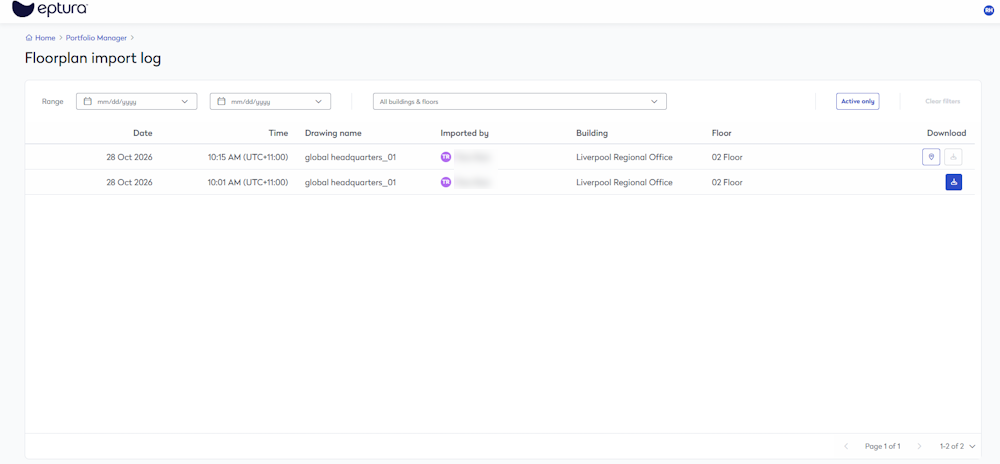This screenshot has width=1000, height=464.
Task: Download the floorplan imported at 10:01 AM
Action: click(x=953, y=182)
